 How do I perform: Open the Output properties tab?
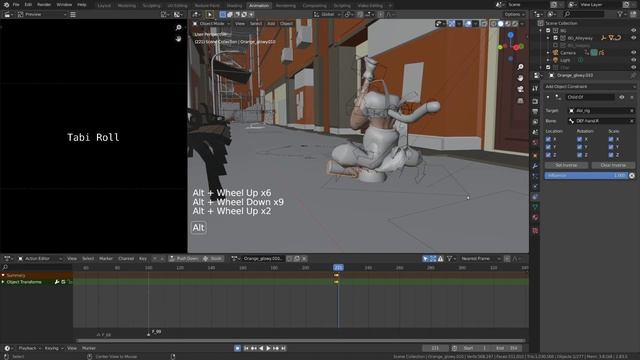pyautogui.click(x=535, y=111)
